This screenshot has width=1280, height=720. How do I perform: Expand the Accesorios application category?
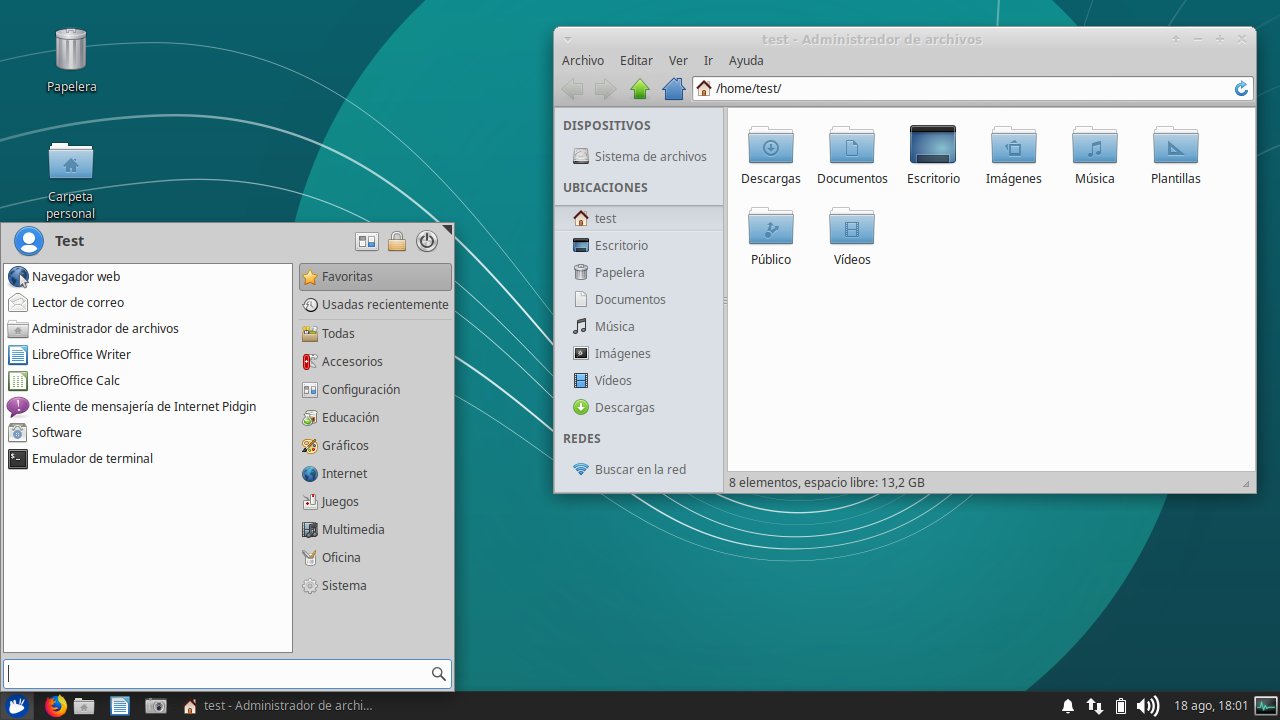(352, 362)
